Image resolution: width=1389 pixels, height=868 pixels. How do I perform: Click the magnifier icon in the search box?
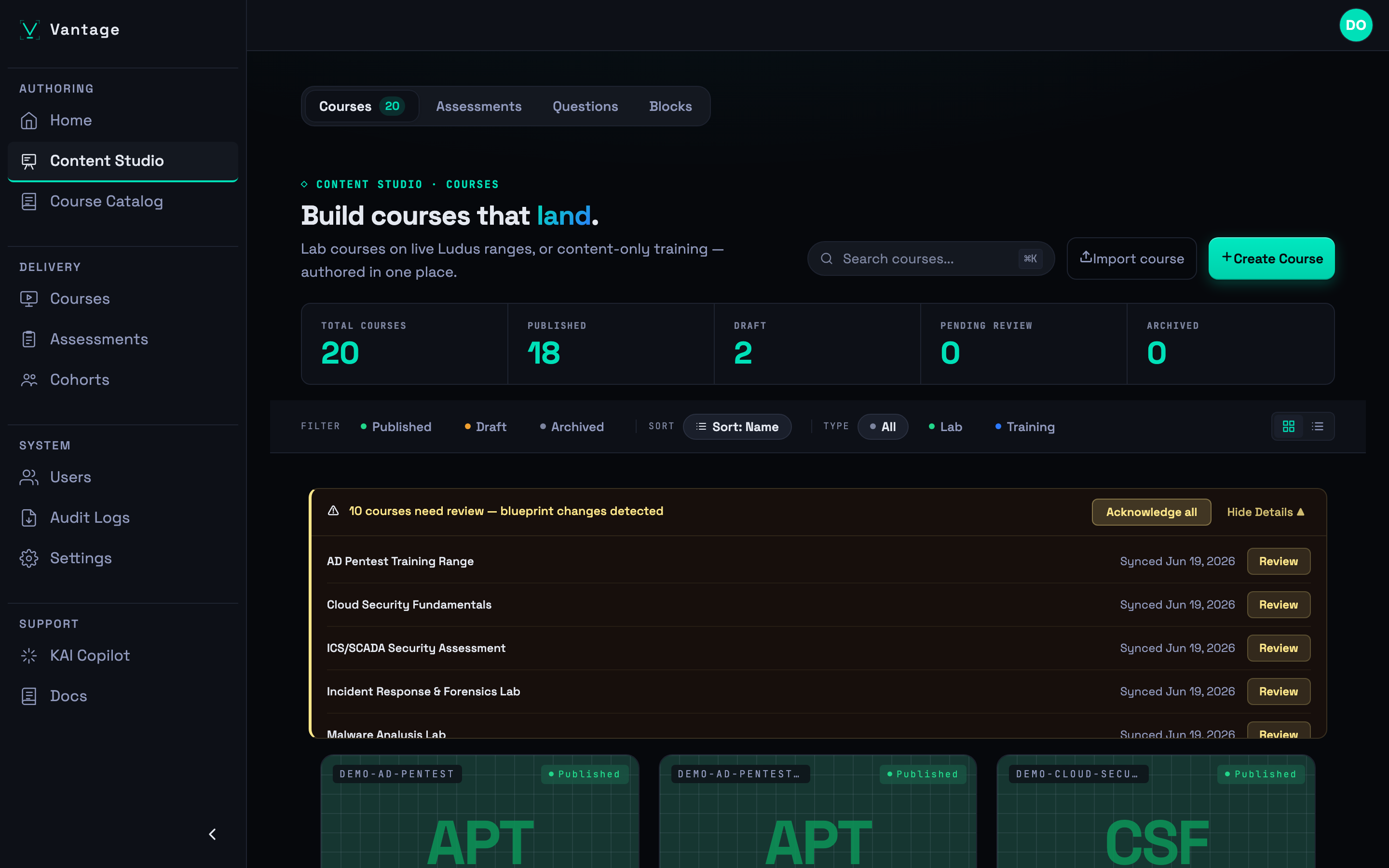pyautogui.click(x=827, y=258)
